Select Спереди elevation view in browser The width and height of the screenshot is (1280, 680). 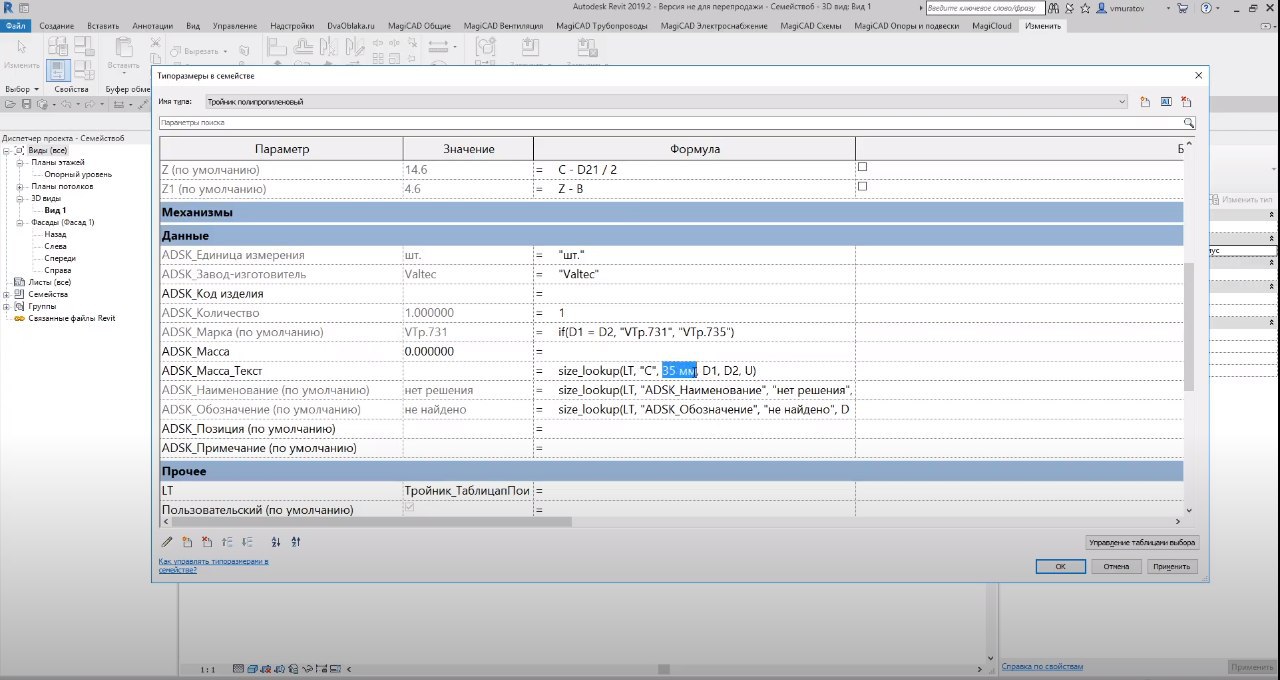pyautogui.click(x=60, y=258)
